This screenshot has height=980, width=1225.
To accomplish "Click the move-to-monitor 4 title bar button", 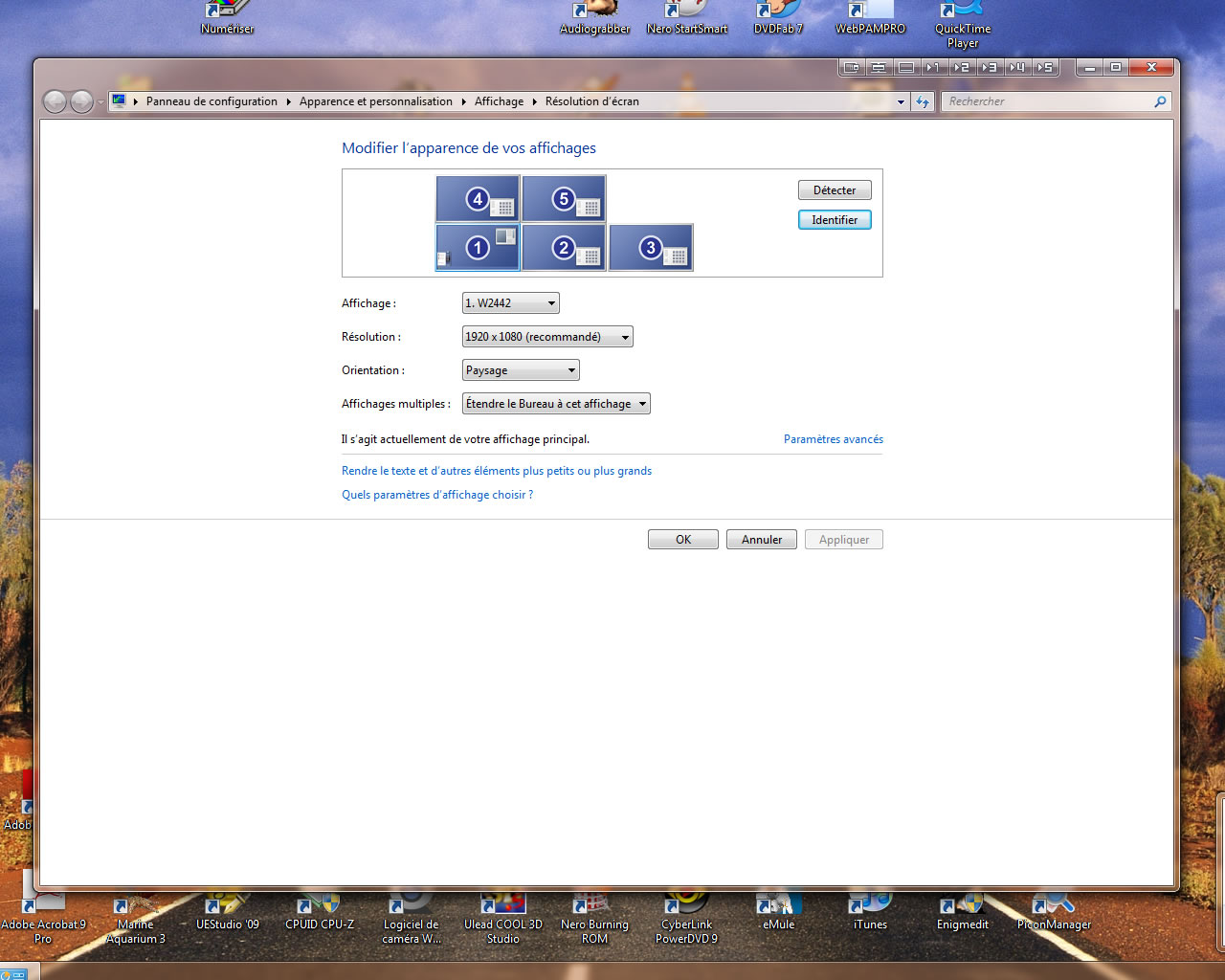I will pyautogui.click(x=1016, y=67).
